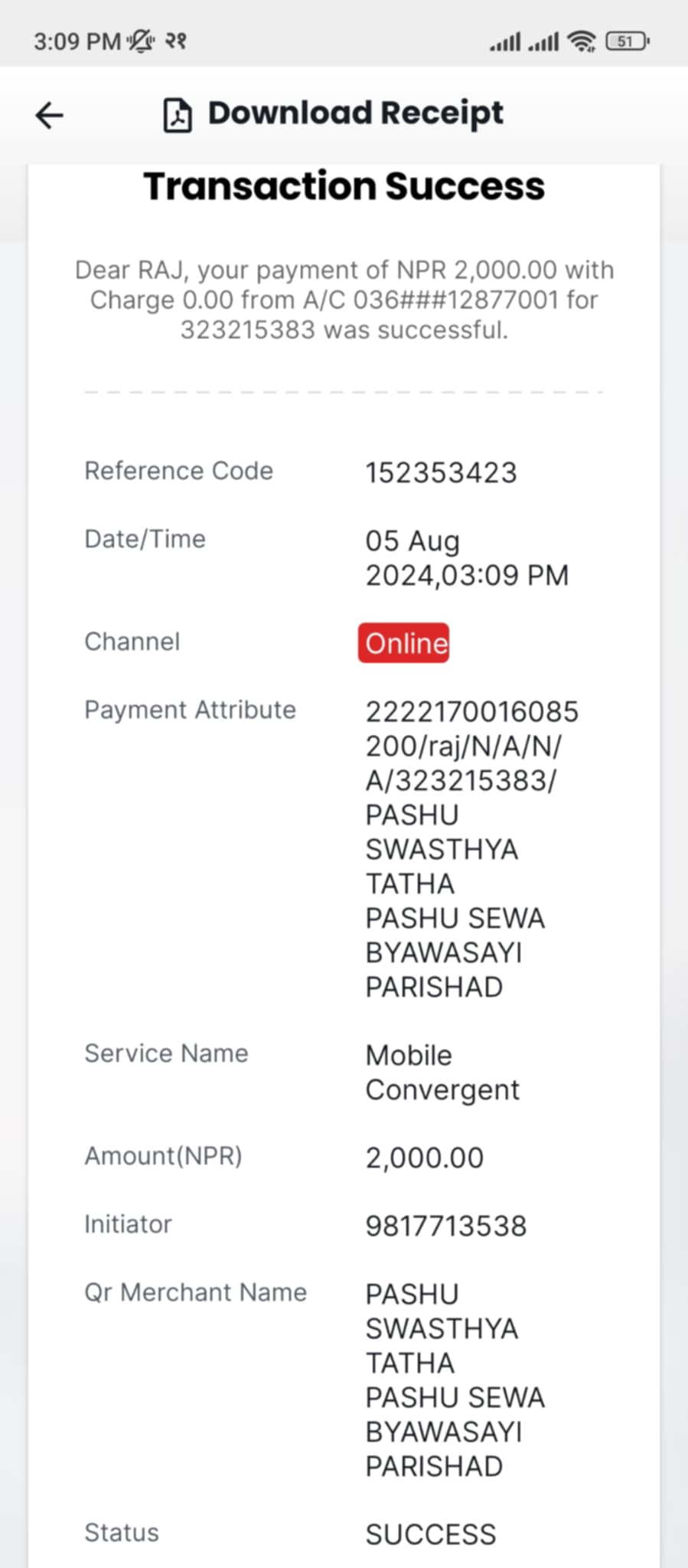The height and width of the screenshot is (1568, 688).
Task: Tap the payment confirmation message paragraph
Action: pyautogui.click(x=344, y=299)
